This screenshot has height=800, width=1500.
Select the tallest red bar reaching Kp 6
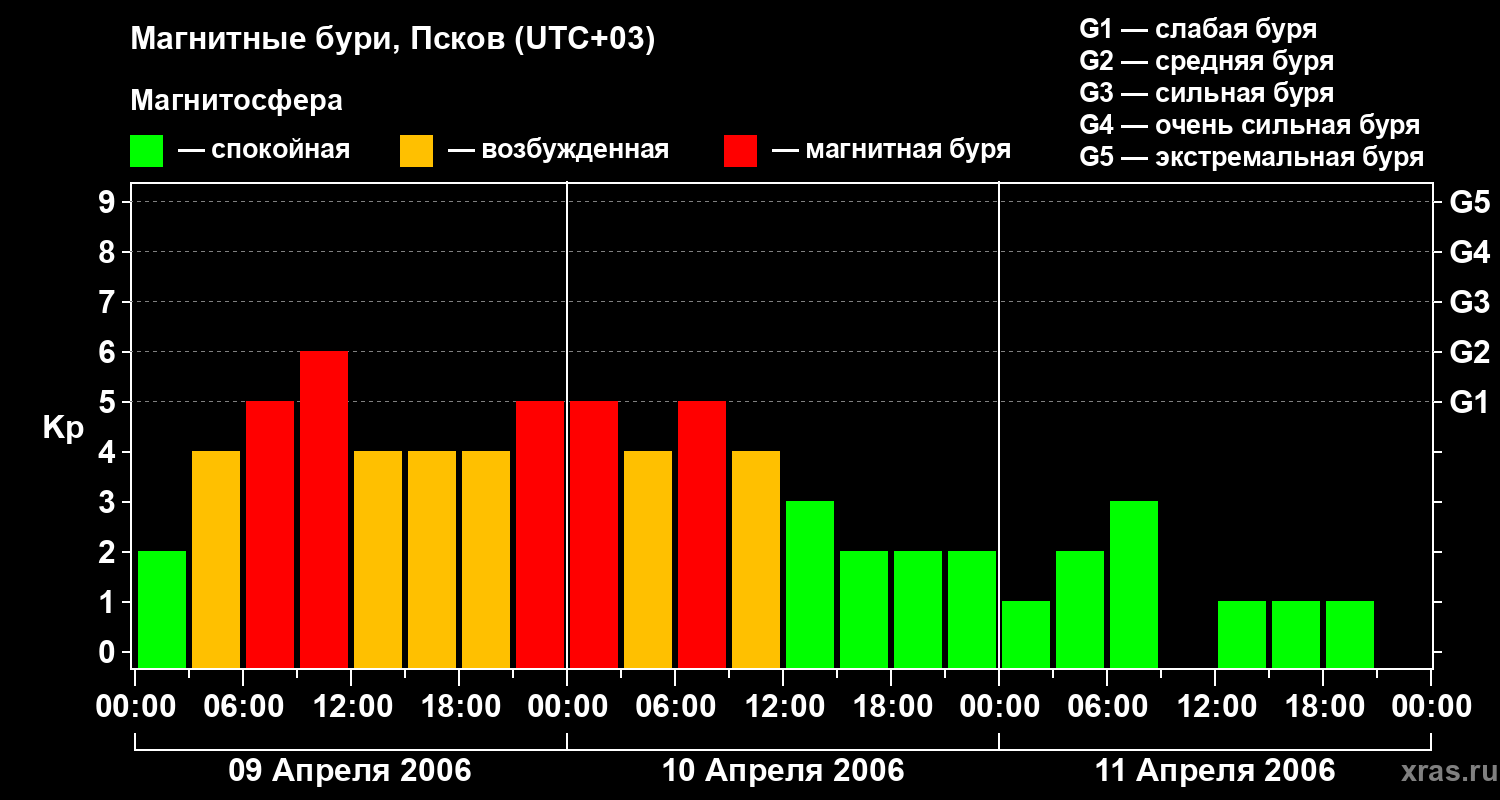(x=324, y=510)
